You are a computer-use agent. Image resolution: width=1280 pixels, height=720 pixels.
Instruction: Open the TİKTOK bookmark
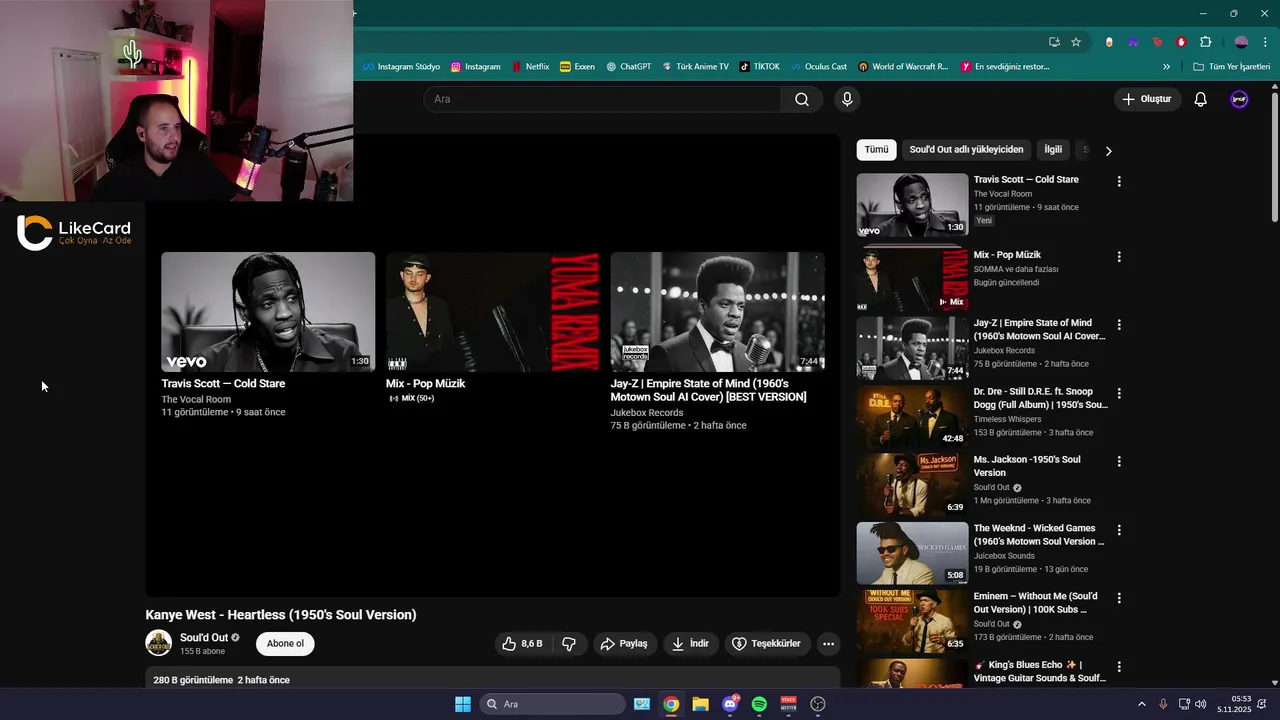coord(759,67)
